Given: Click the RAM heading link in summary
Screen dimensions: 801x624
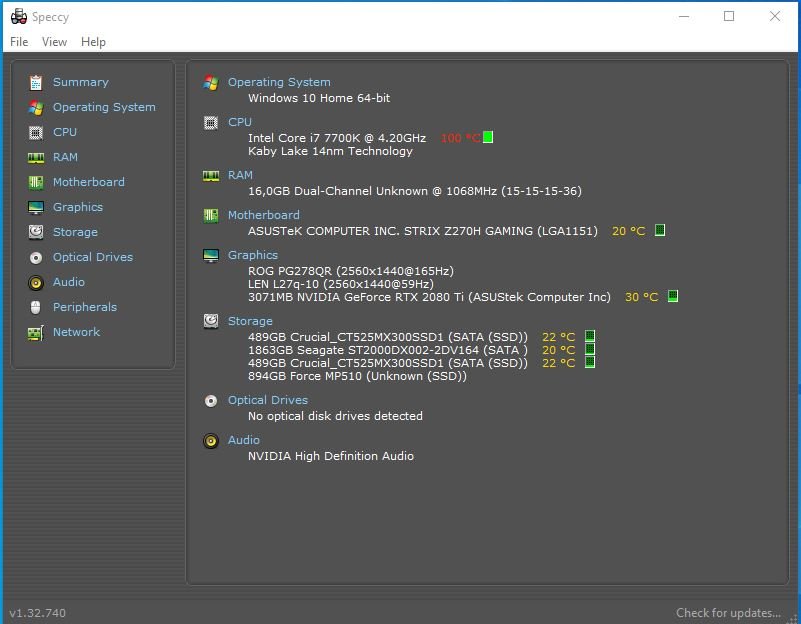Looking at the screenshot, I should [240, 176].
